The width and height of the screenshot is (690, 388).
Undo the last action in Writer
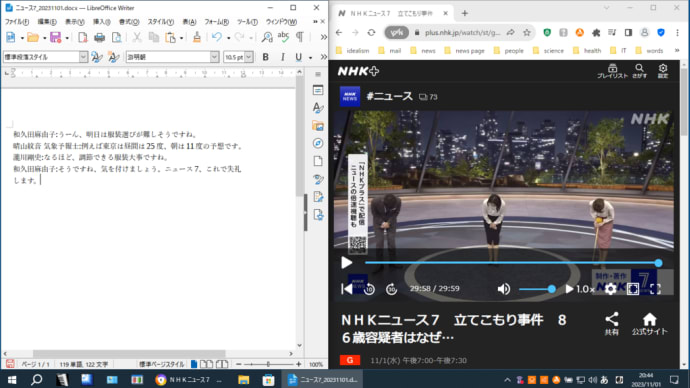click(x=217, y=37)
